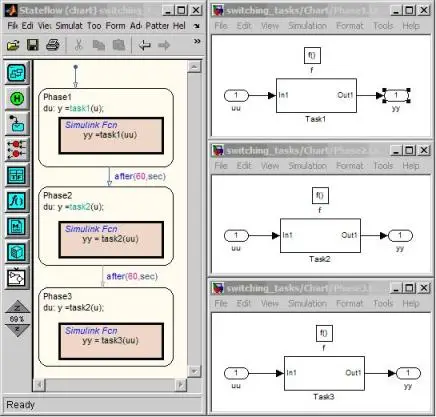Select the graphical Function tool
Image resolution: width=436 pixels, height=417 pixels.
pos(17,201)
